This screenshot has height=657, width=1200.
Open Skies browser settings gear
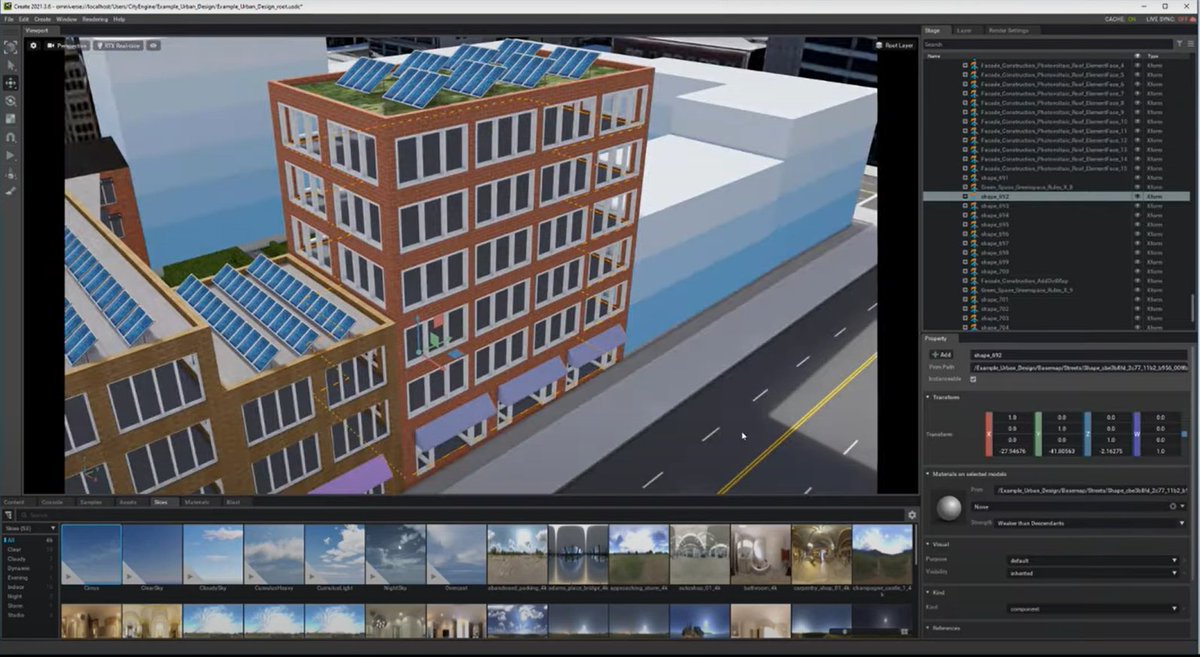911,515
